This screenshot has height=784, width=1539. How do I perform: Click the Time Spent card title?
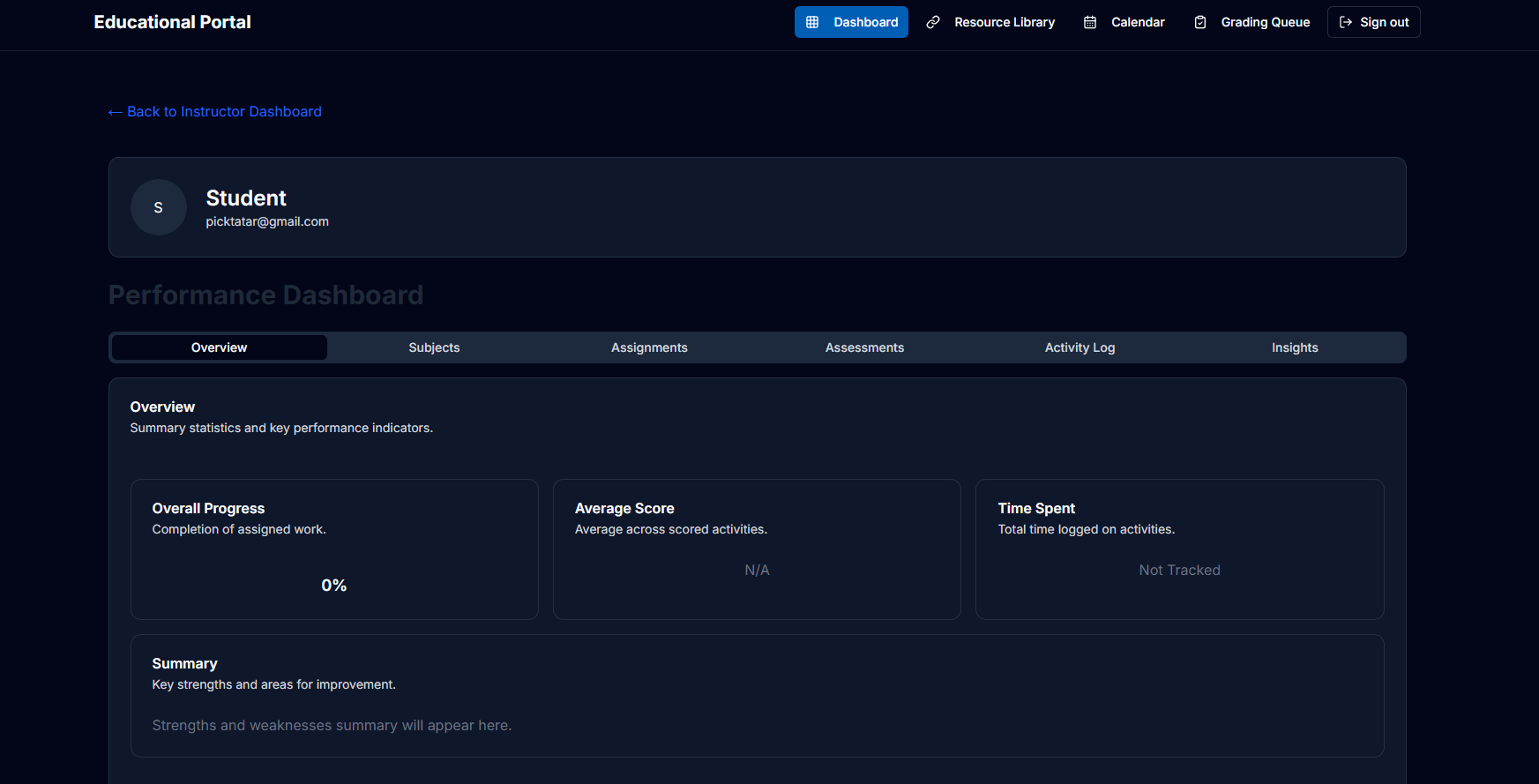coord(1036,508)
